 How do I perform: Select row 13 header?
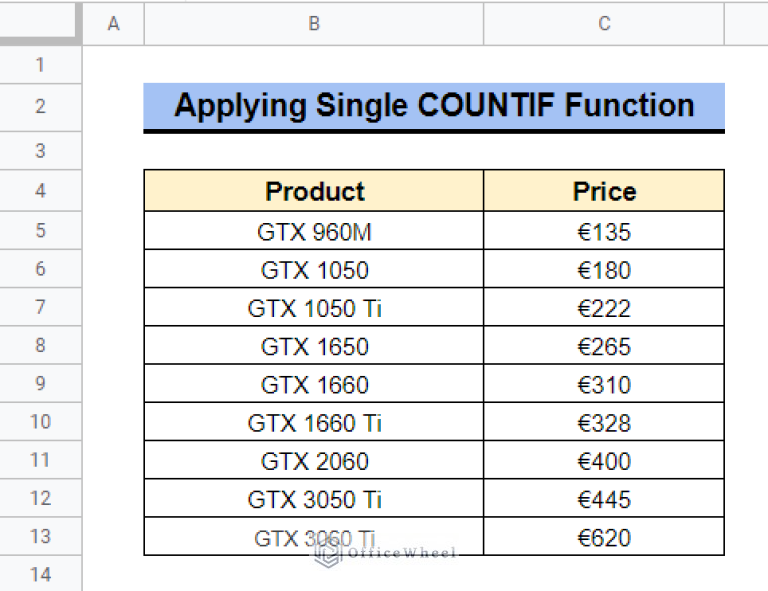pyautogui.click(x=40, y=536)
